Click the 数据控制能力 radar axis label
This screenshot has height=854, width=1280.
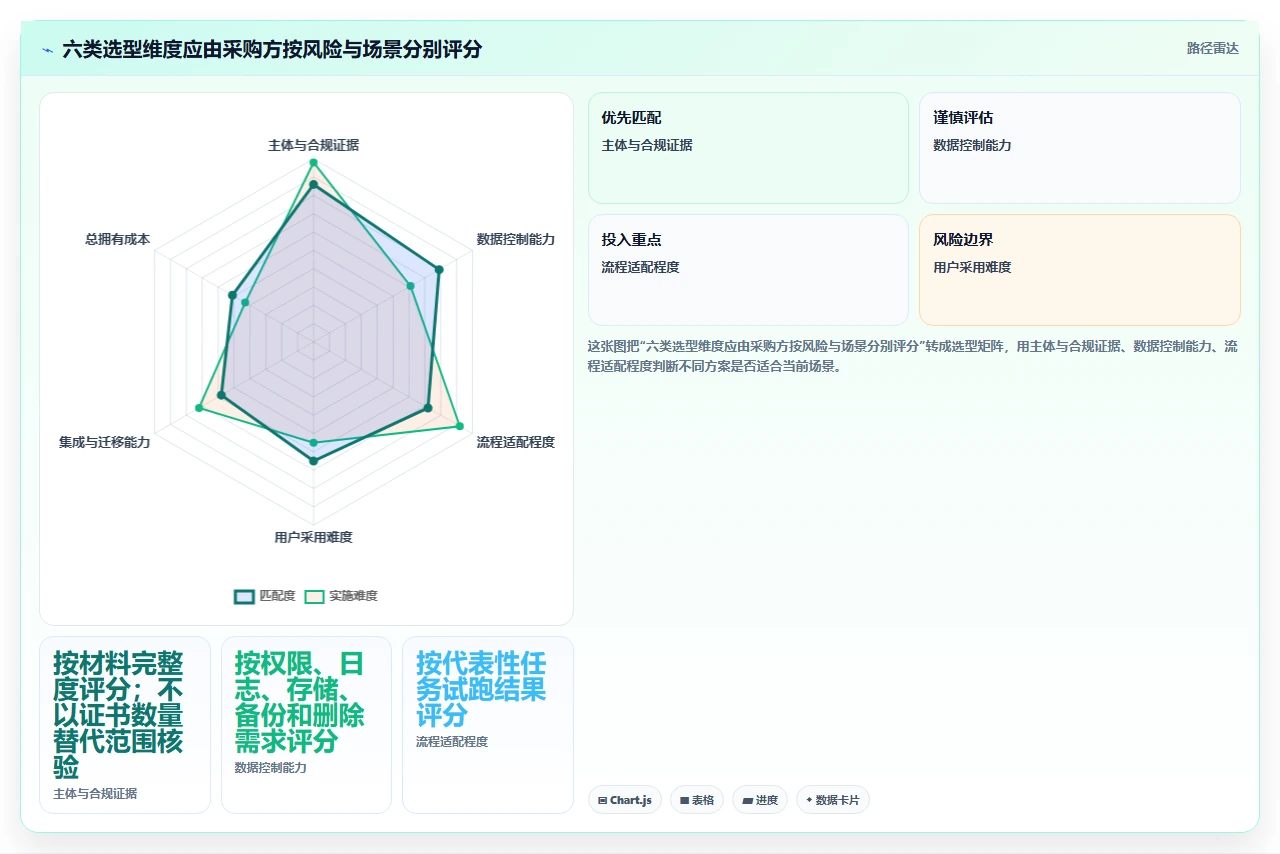tap(515, 239)
